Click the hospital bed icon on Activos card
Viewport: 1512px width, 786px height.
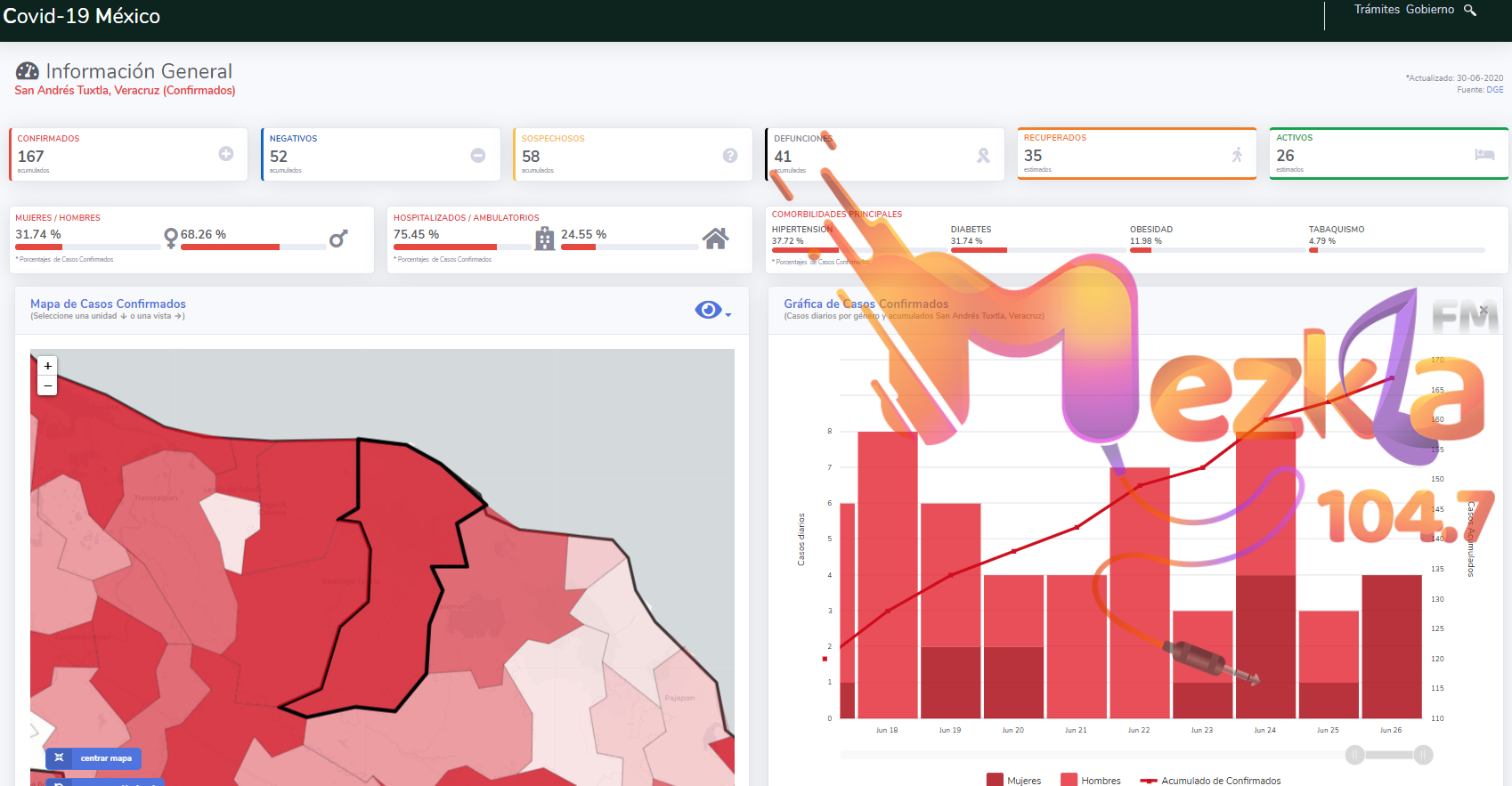coord(1484,154)
